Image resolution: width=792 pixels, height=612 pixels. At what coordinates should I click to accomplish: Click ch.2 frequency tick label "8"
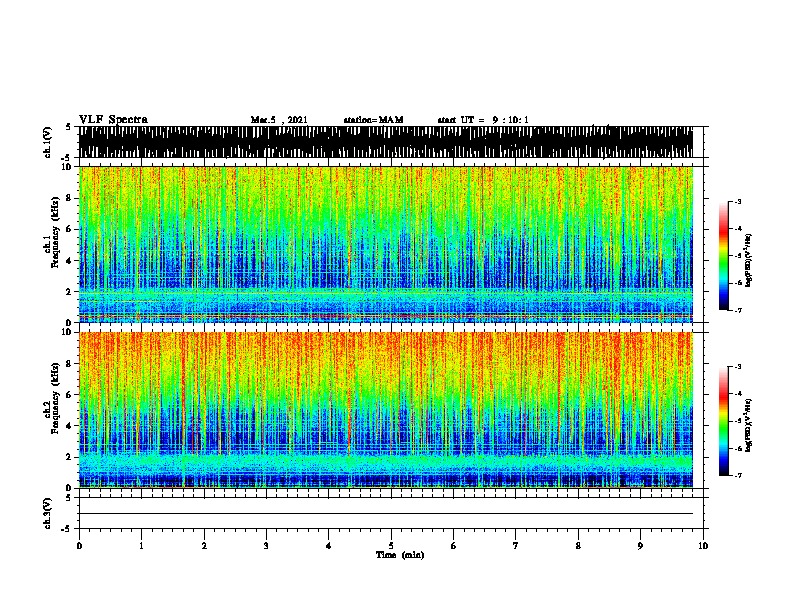coord(70,364)
